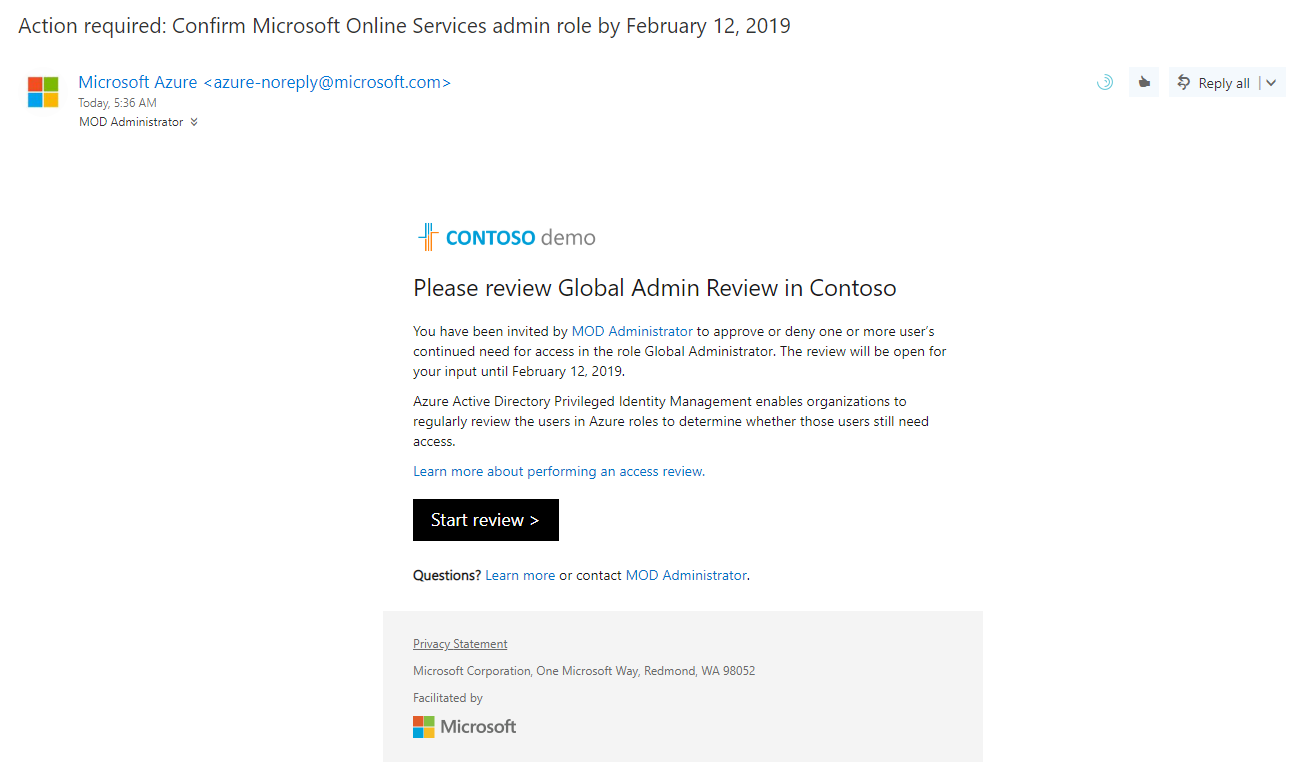This screenshot has width=1297, height=775.
Task: Click the Contoso demo logo
Action: 506,237
